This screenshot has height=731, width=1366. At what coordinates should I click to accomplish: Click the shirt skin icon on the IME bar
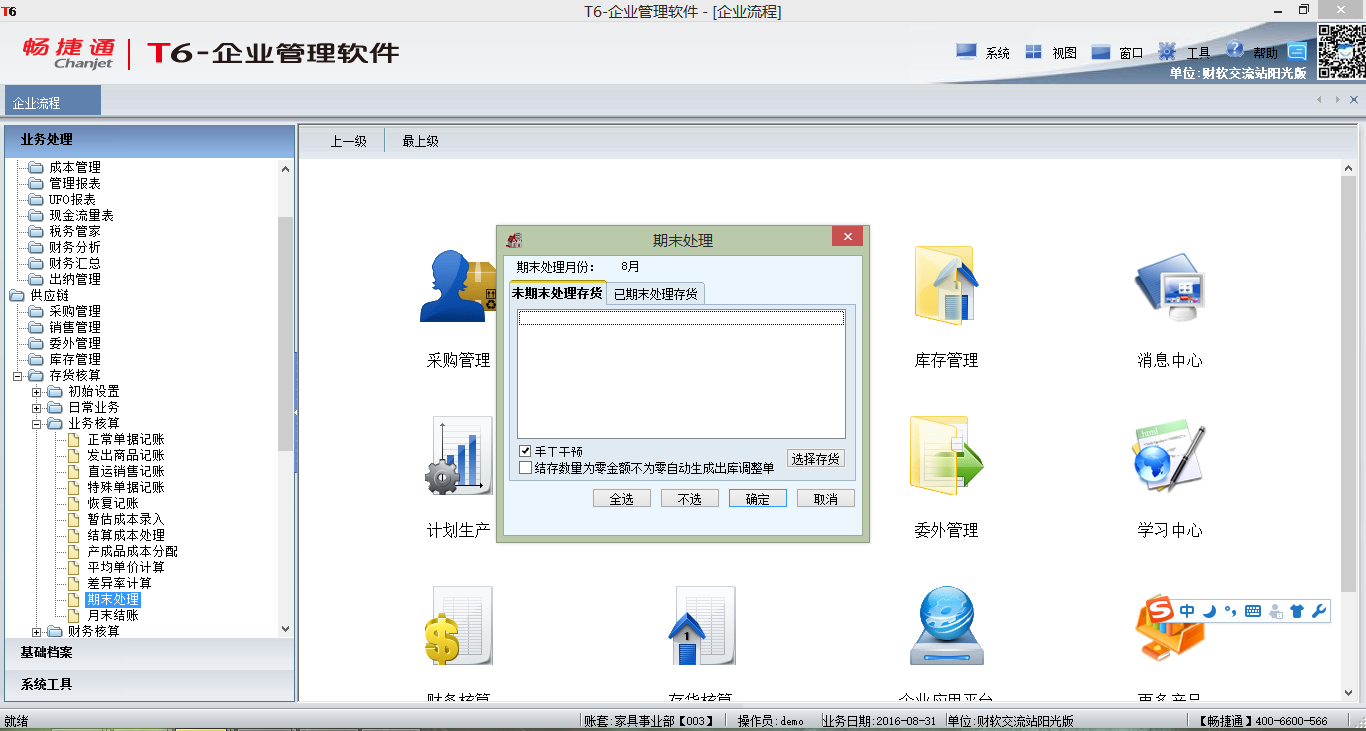pyautogui.click(x=1297, y=611)
